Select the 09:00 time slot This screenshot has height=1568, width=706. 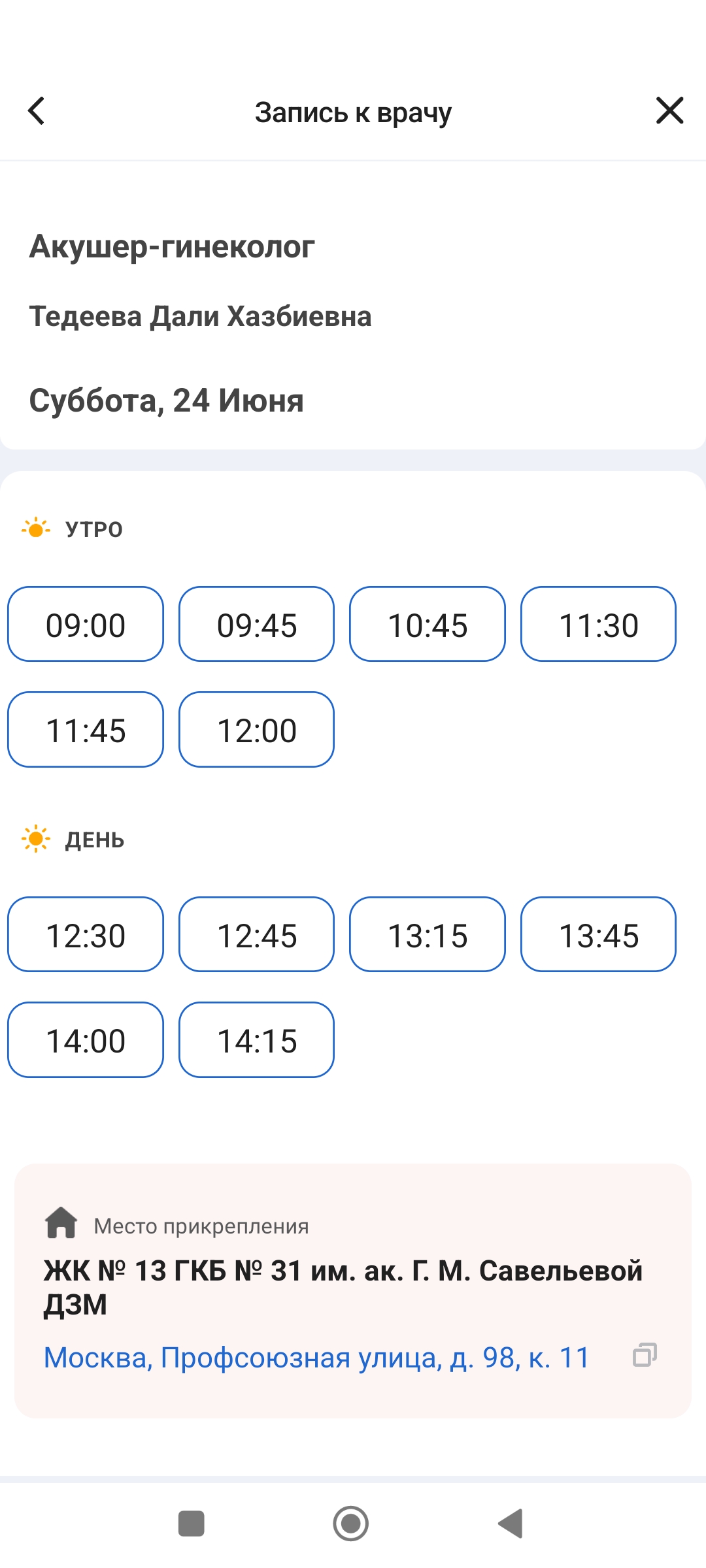[86, 625]
